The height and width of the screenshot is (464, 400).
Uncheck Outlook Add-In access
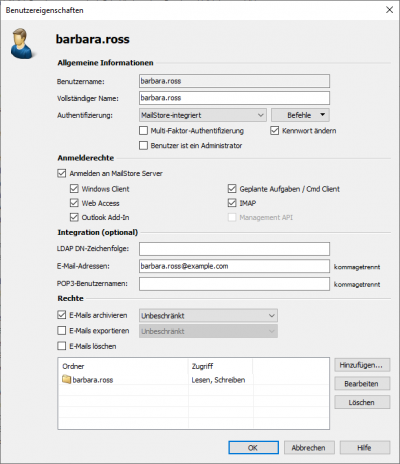74,217
